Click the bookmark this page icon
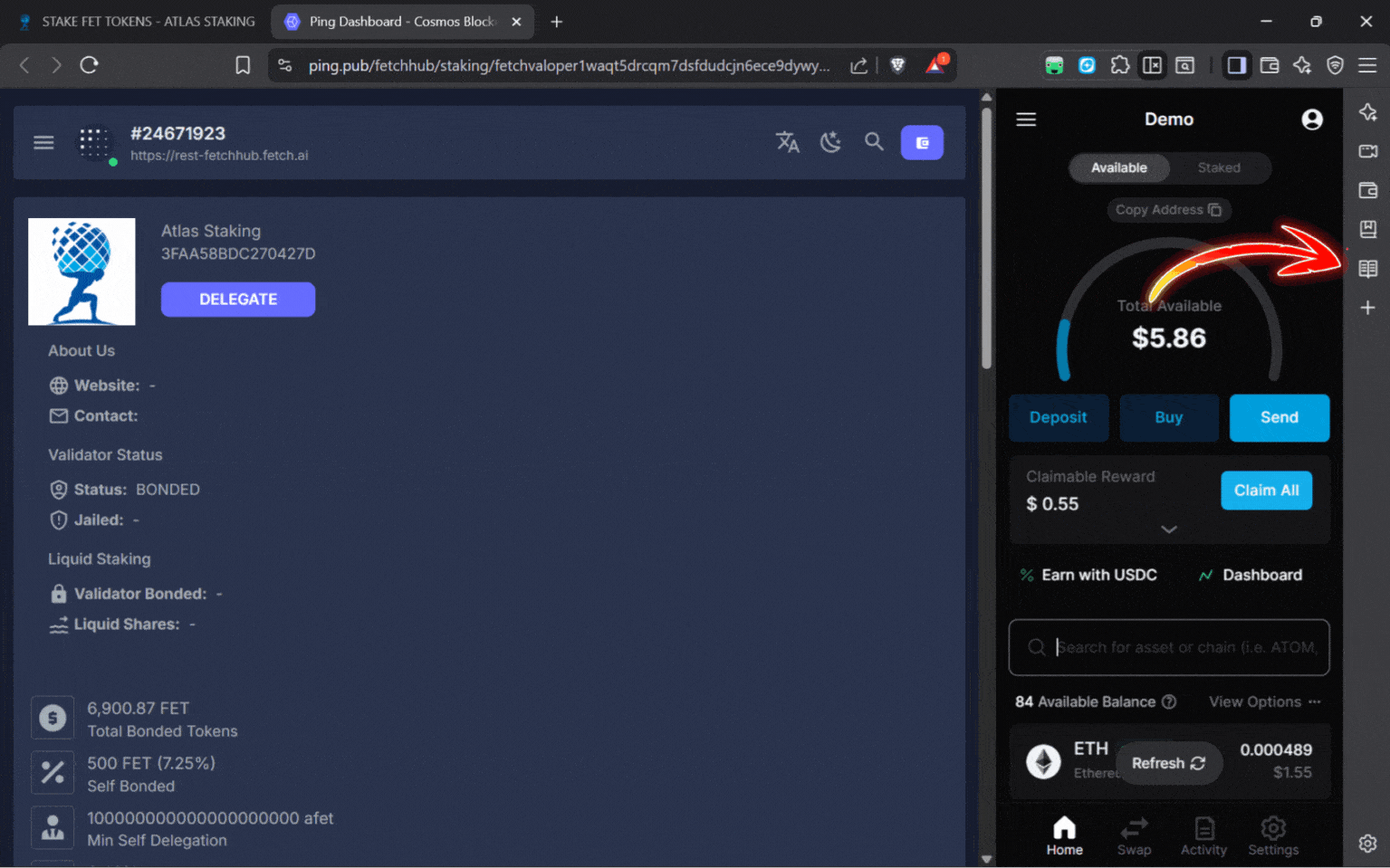1390x868 pixels. 243,65
